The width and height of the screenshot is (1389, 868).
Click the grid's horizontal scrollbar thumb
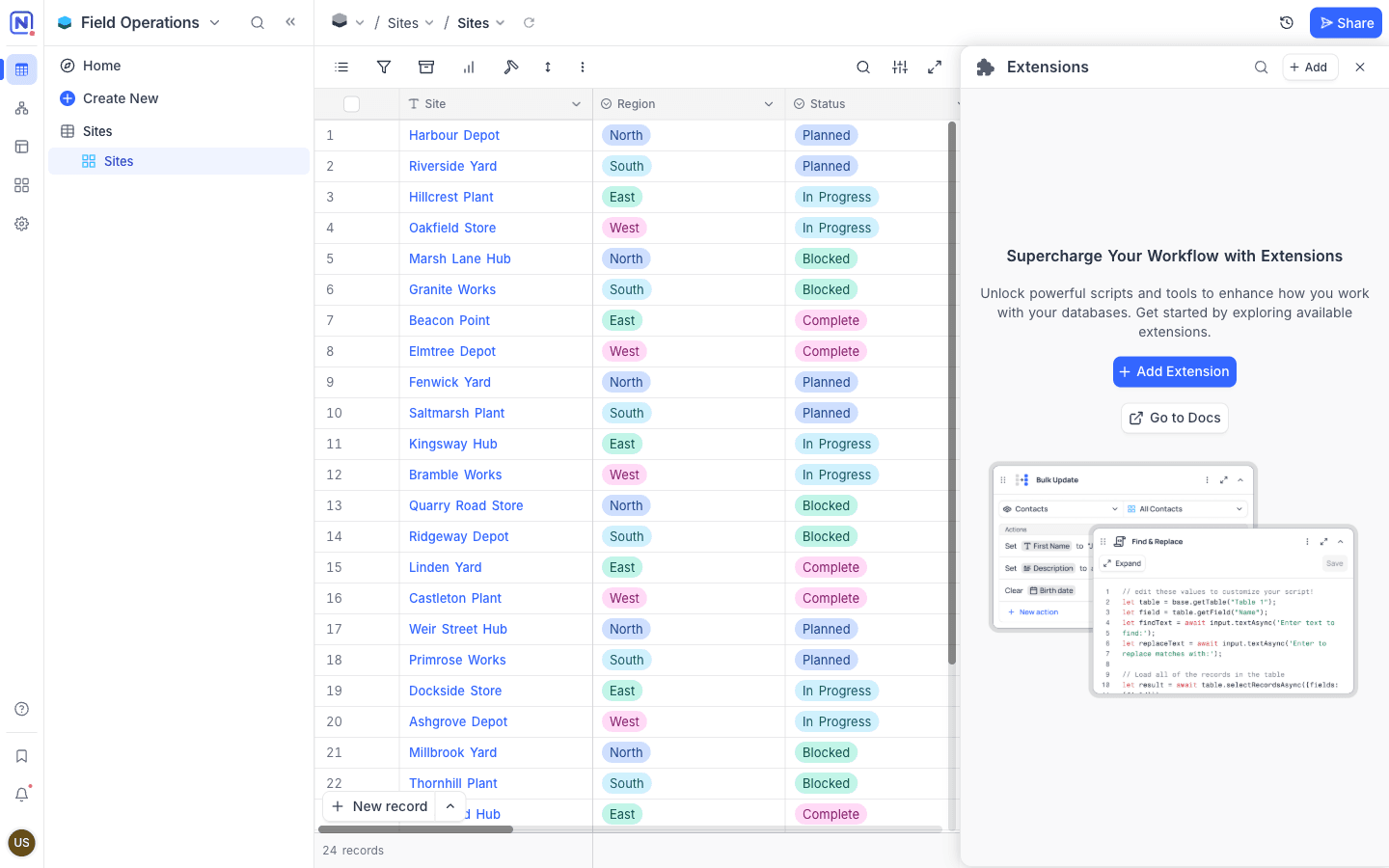point(416,829)
